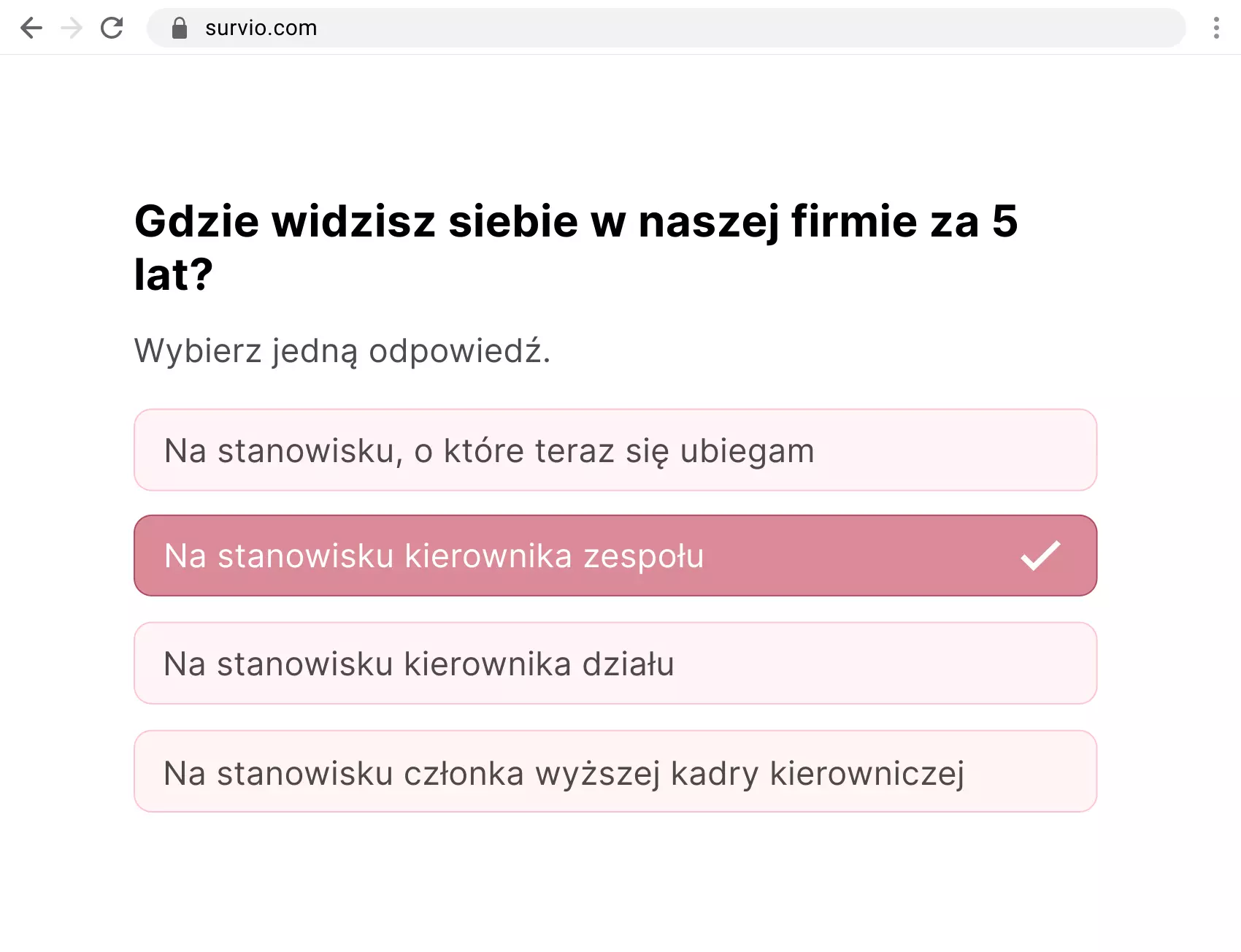The width and height of the screenshot is (1241, 952).
Task: Deselect 'Na stanowisku kierownika zespołu'
Action: (615, 556)
